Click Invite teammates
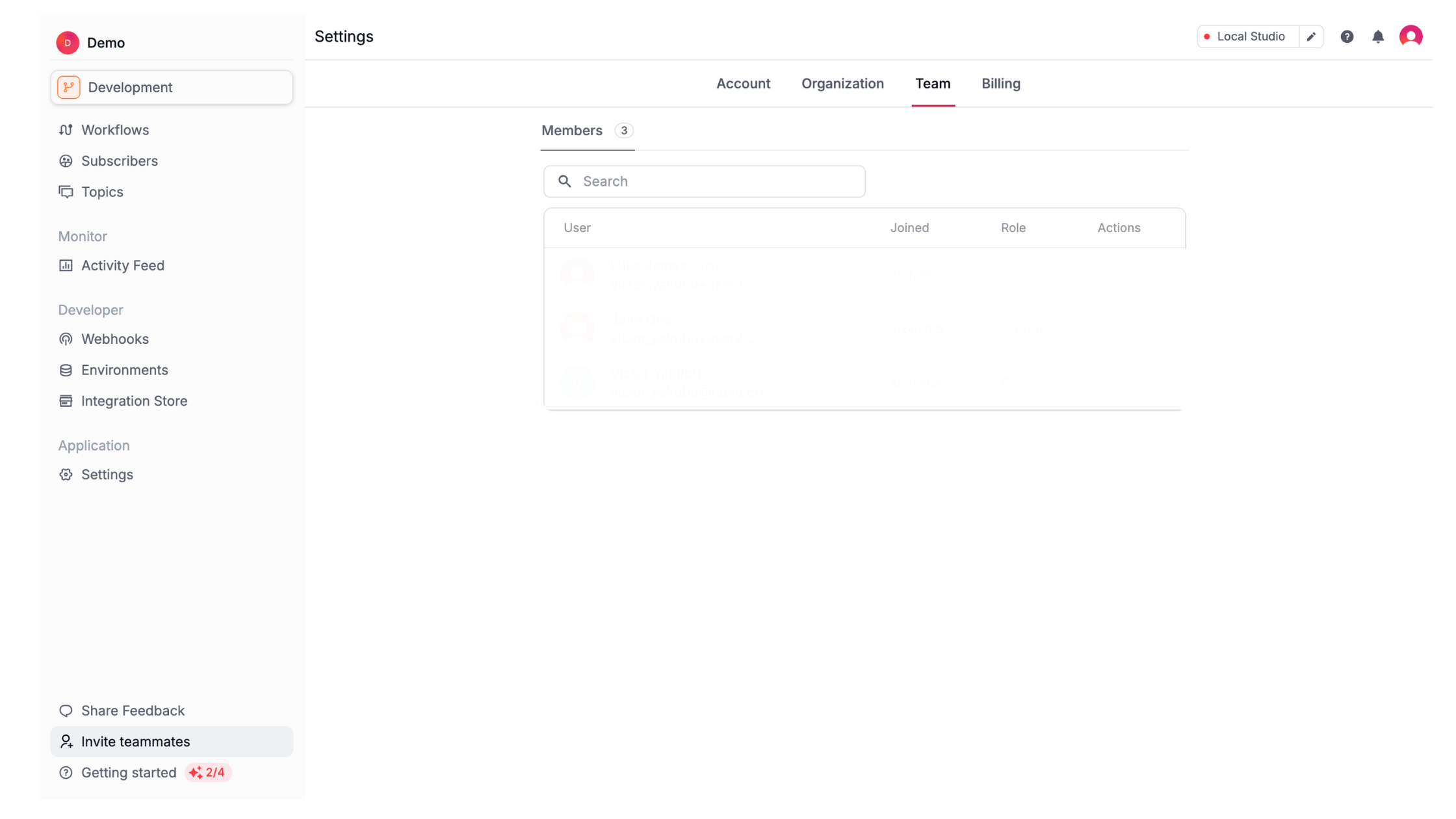The width and height of the screenshot is (1456, 819). pyautogui.click(x=135, y=741)
